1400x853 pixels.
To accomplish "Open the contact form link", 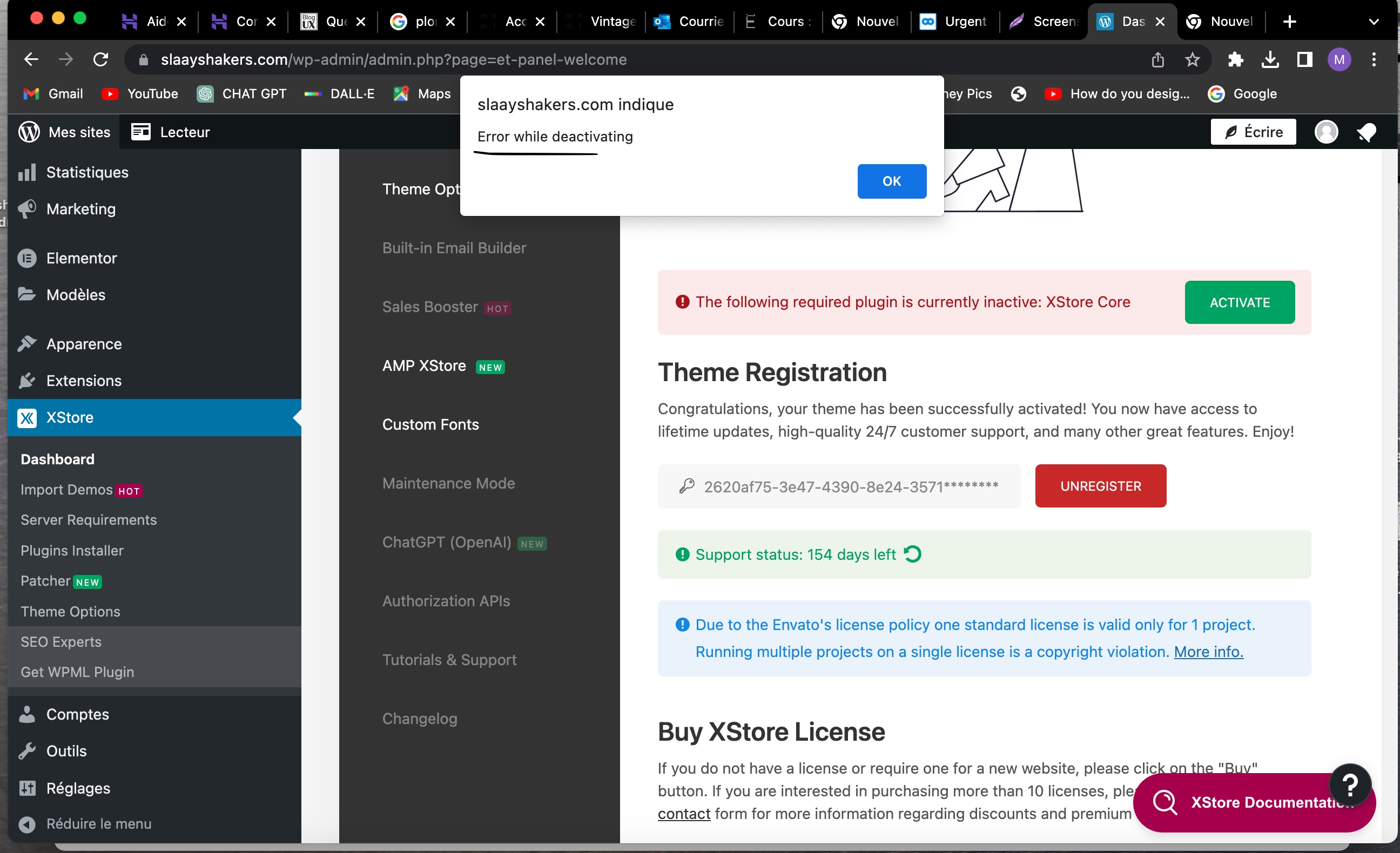I will (x=683, y=813).
